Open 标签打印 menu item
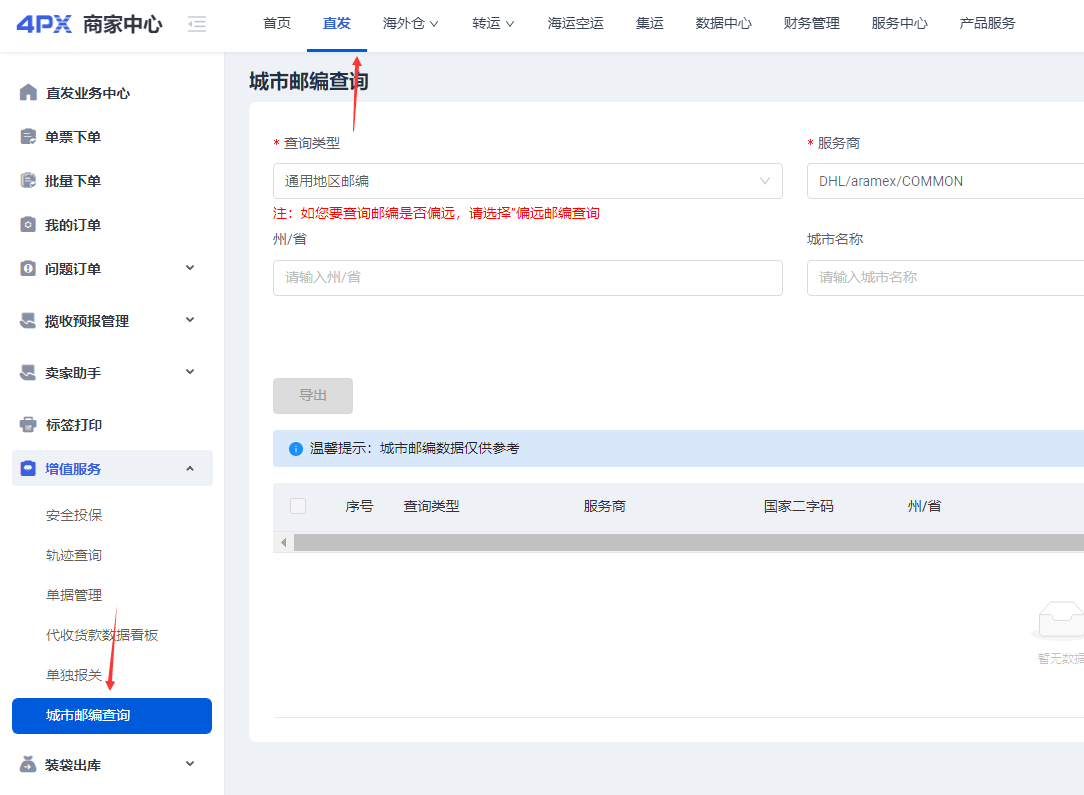 click(x=74, y=425)
